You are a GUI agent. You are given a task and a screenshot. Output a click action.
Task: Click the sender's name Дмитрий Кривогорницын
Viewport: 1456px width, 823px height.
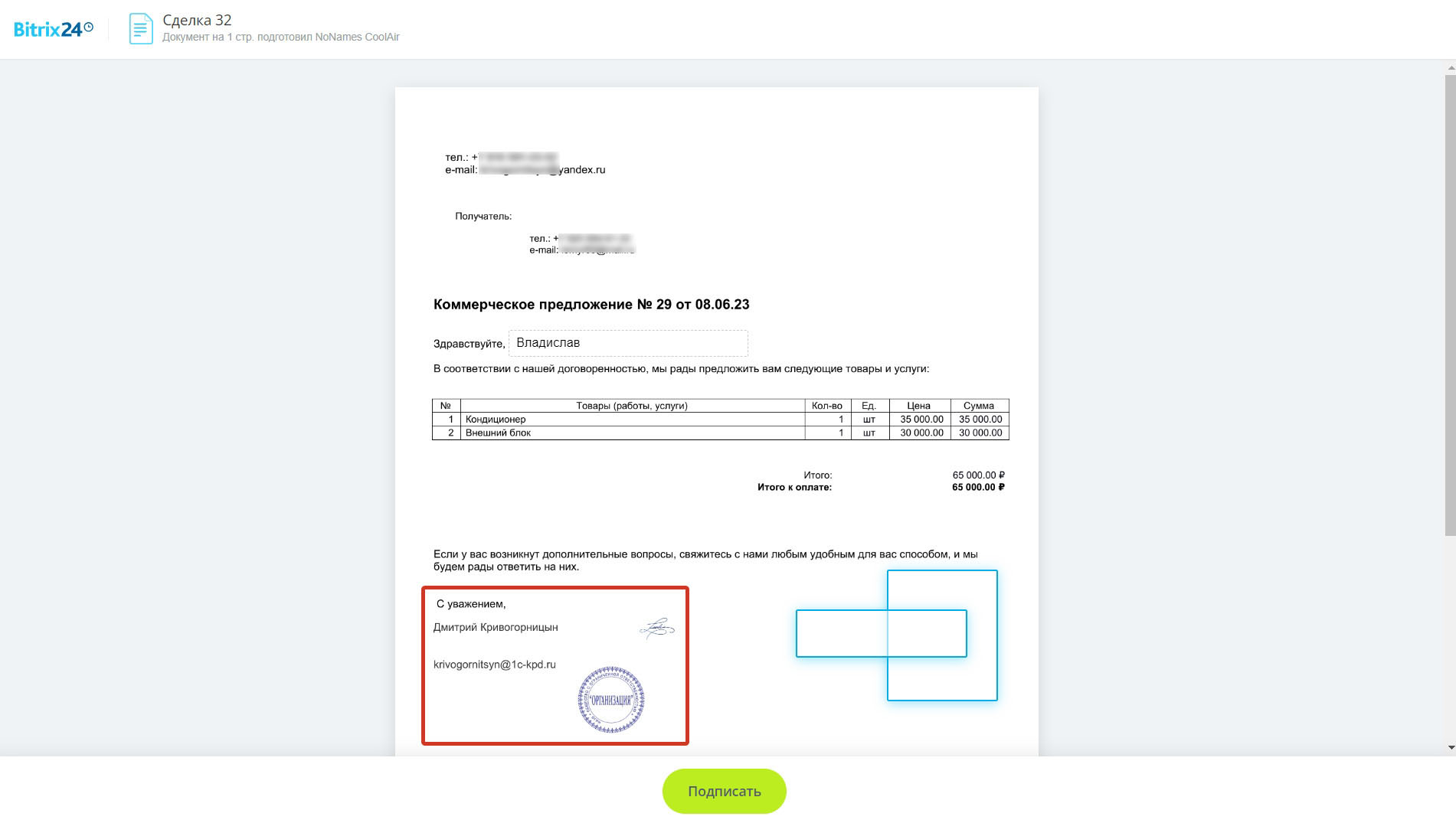[496, 627]
